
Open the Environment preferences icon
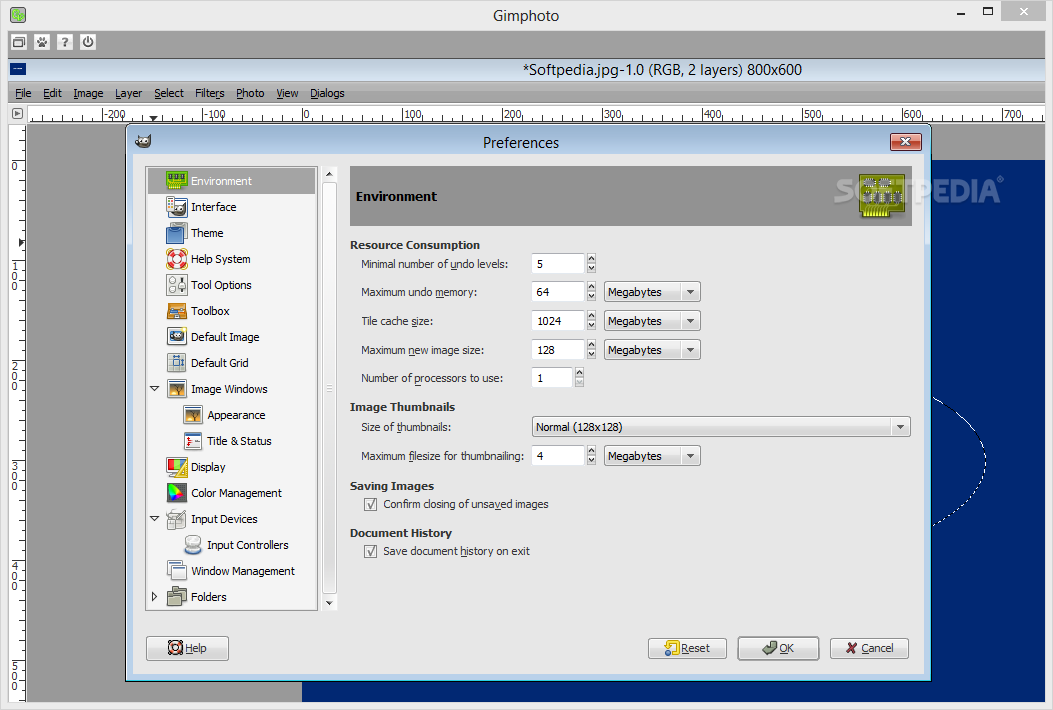(177, 181)
